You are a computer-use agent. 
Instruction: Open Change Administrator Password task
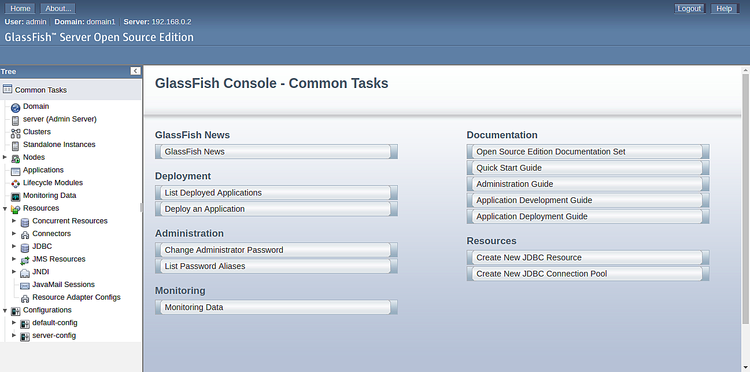pyautogui.click(x=276, y=250)
